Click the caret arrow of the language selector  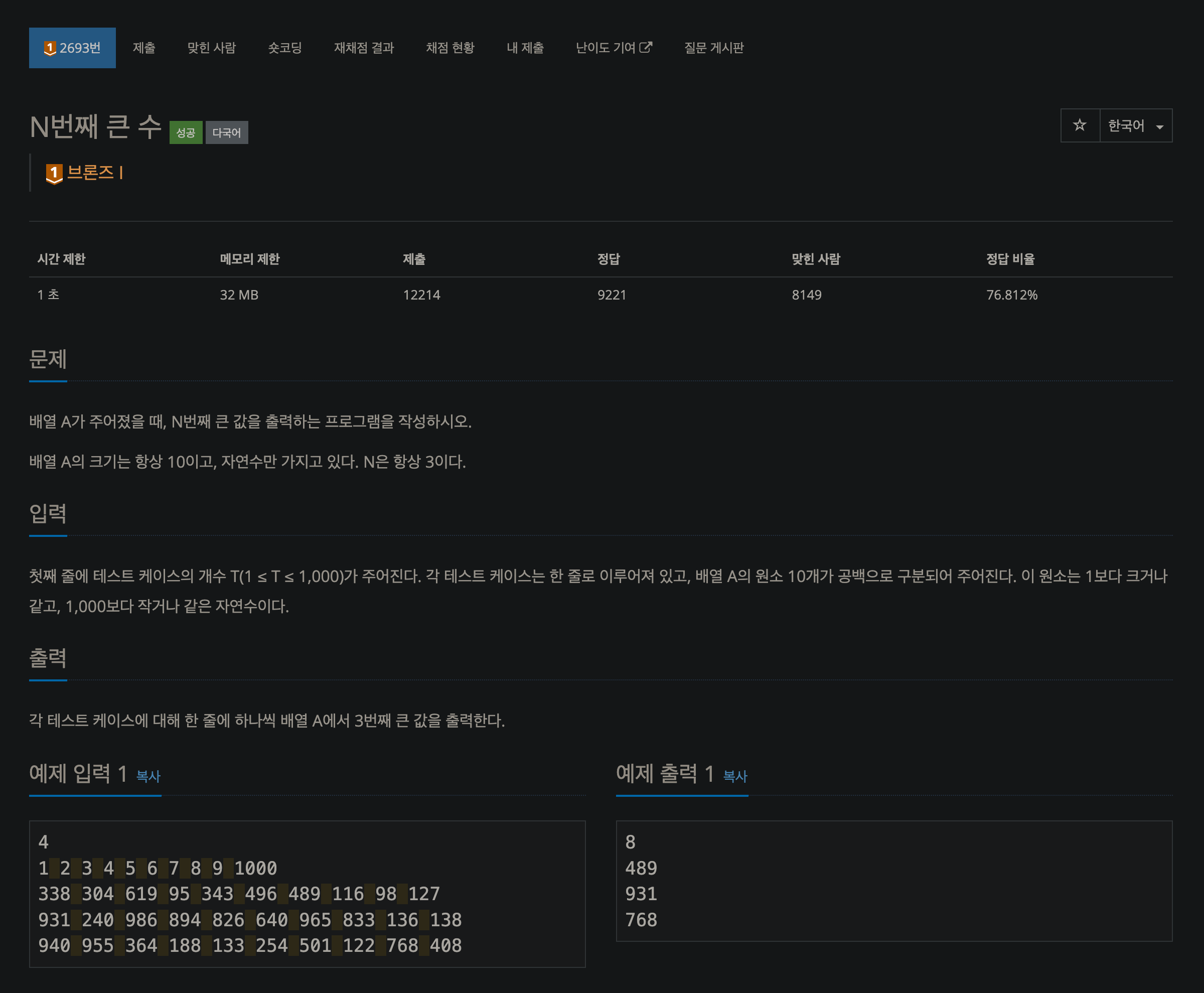pos(1159,127)
